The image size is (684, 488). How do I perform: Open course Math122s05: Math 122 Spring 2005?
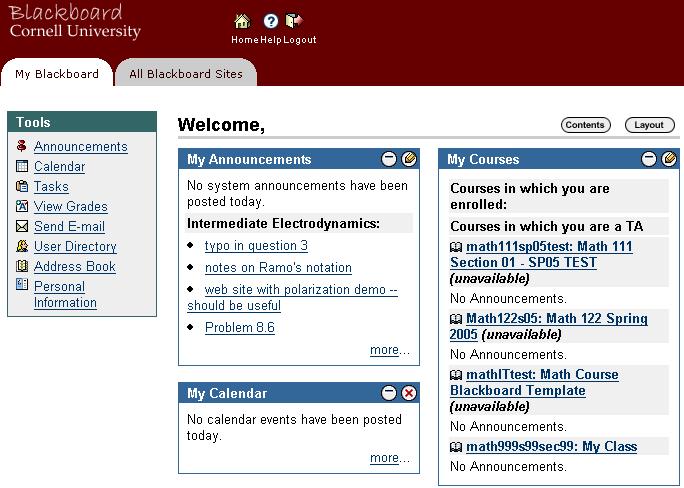pyautogui.click(x=549, y=327)
